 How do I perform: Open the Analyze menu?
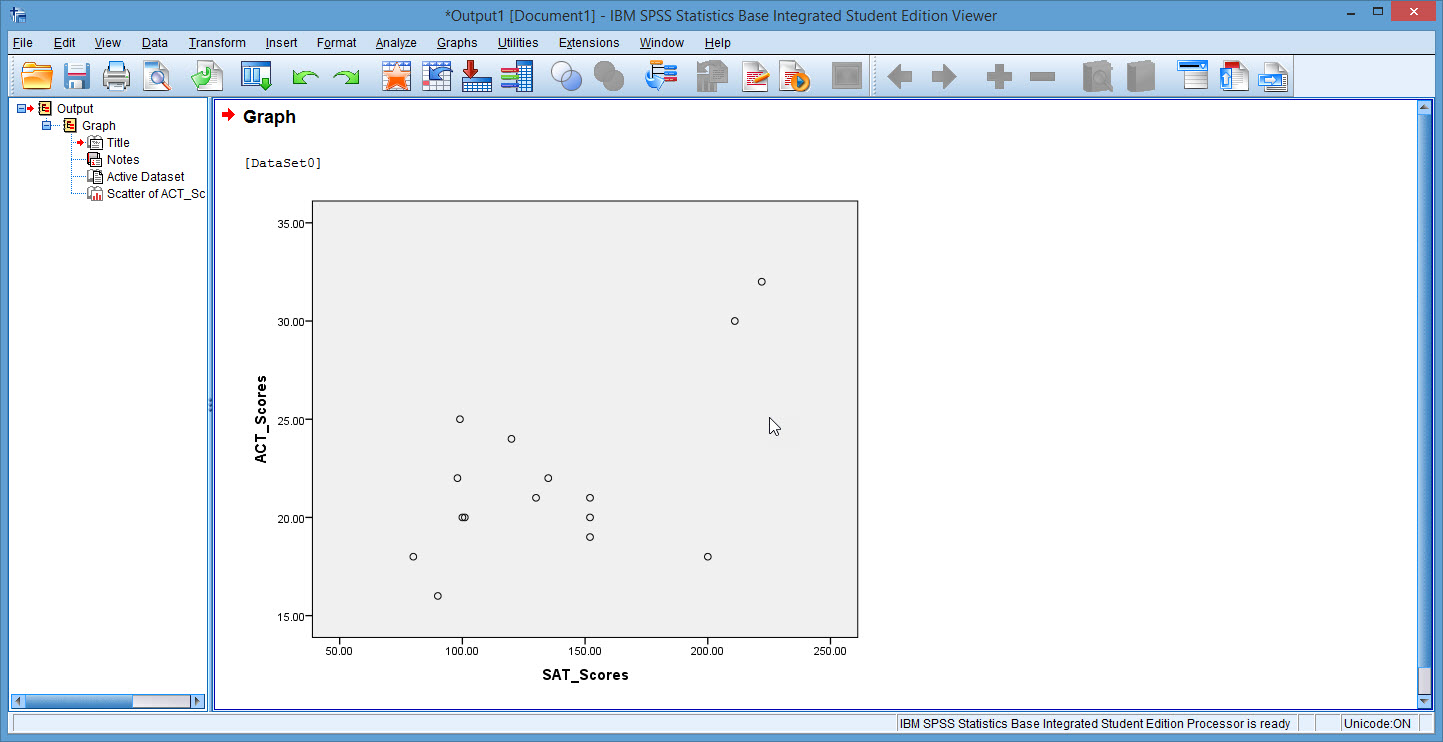(396, 43)
